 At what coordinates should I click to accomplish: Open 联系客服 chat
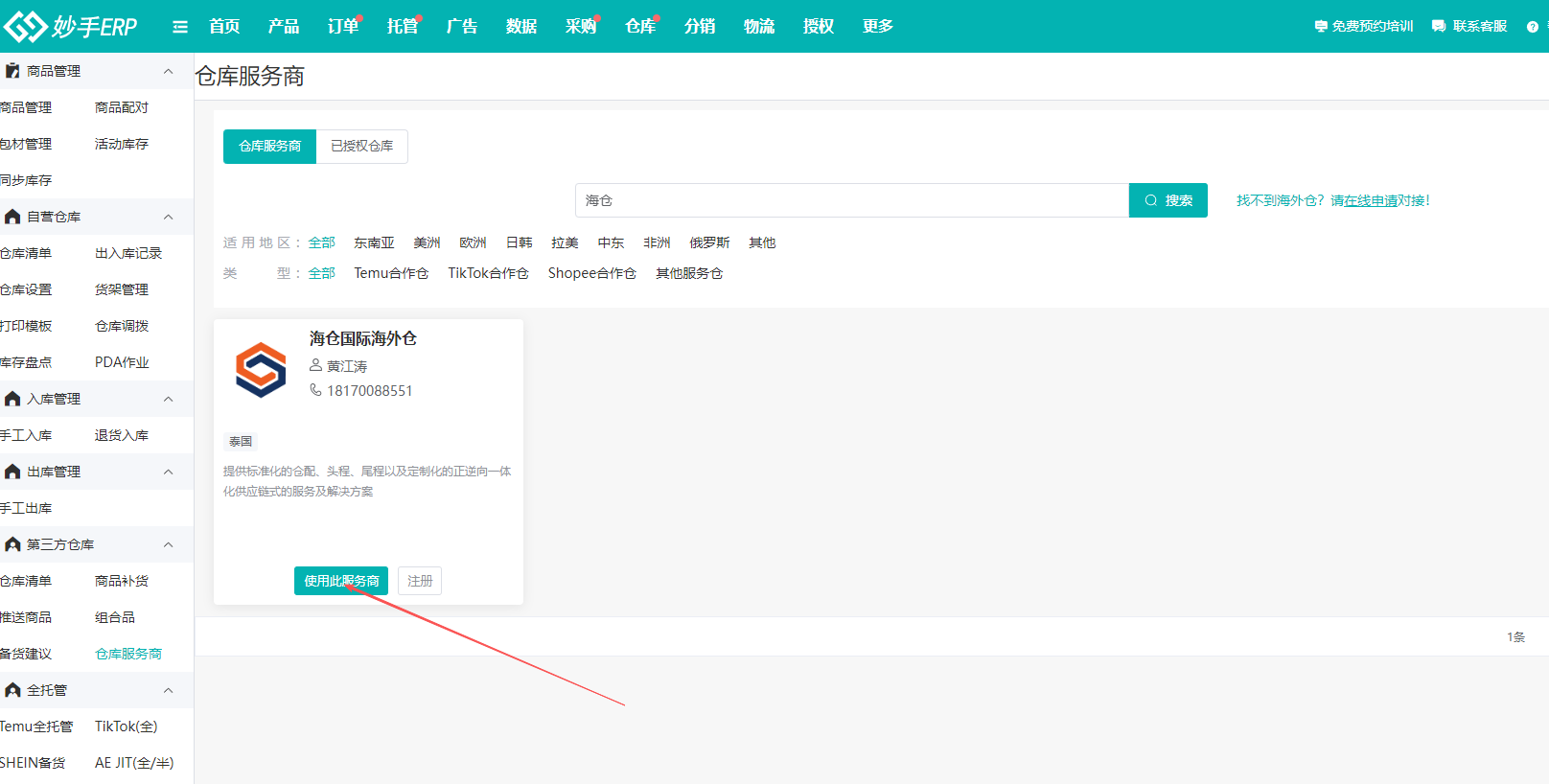pos(1469,27)
